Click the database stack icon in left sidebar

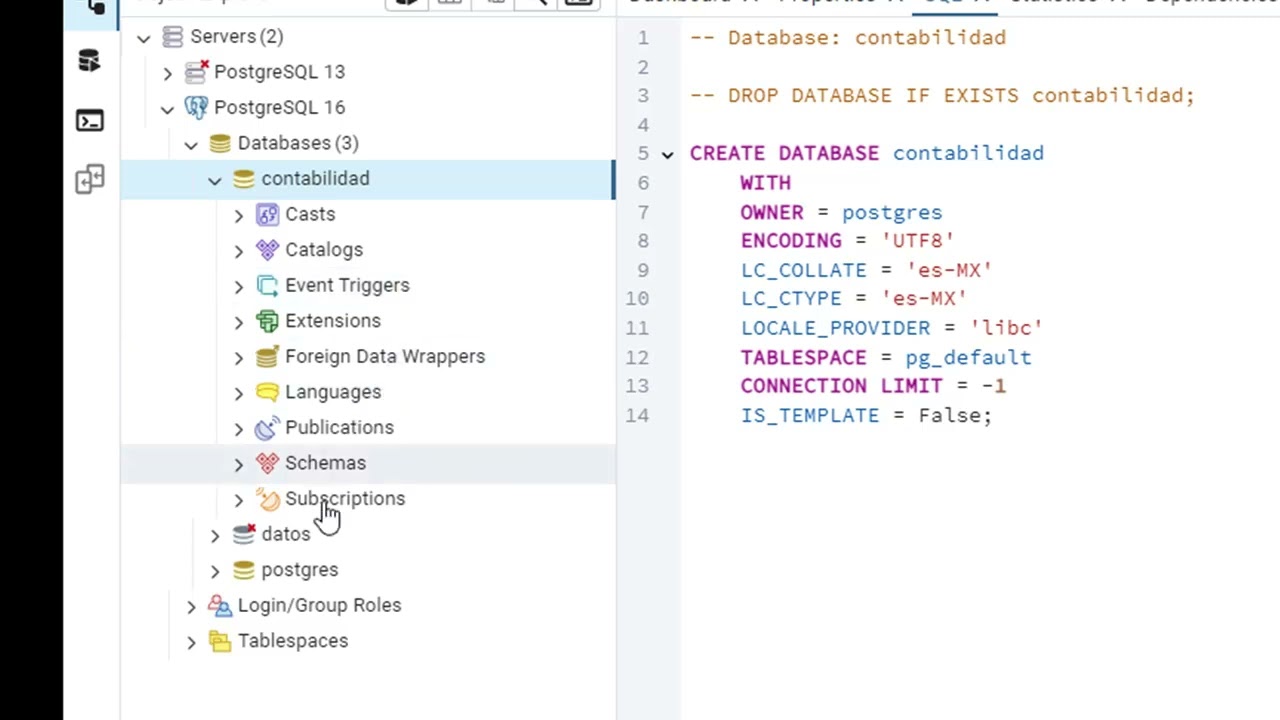[89, 61]
